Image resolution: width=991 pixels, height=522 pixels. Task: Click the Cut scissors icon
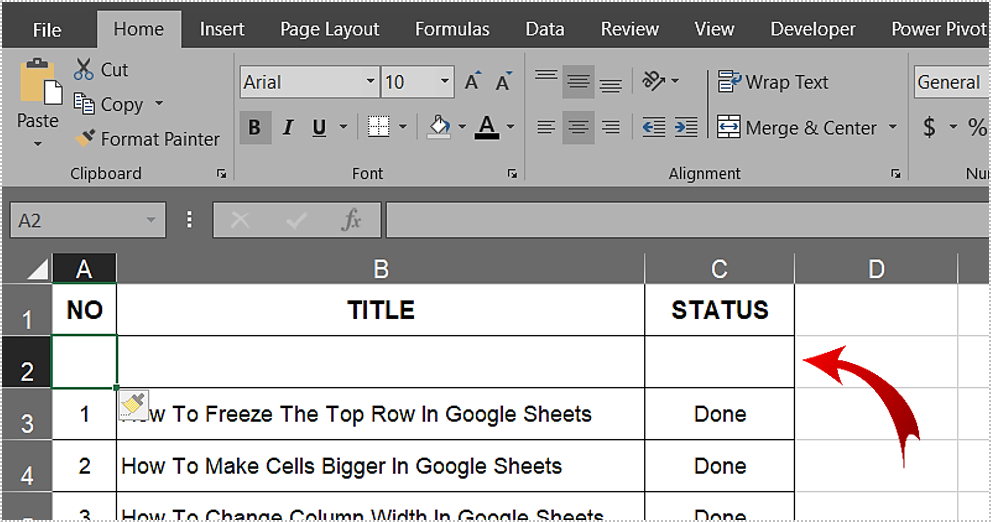(x=83, y=69)
